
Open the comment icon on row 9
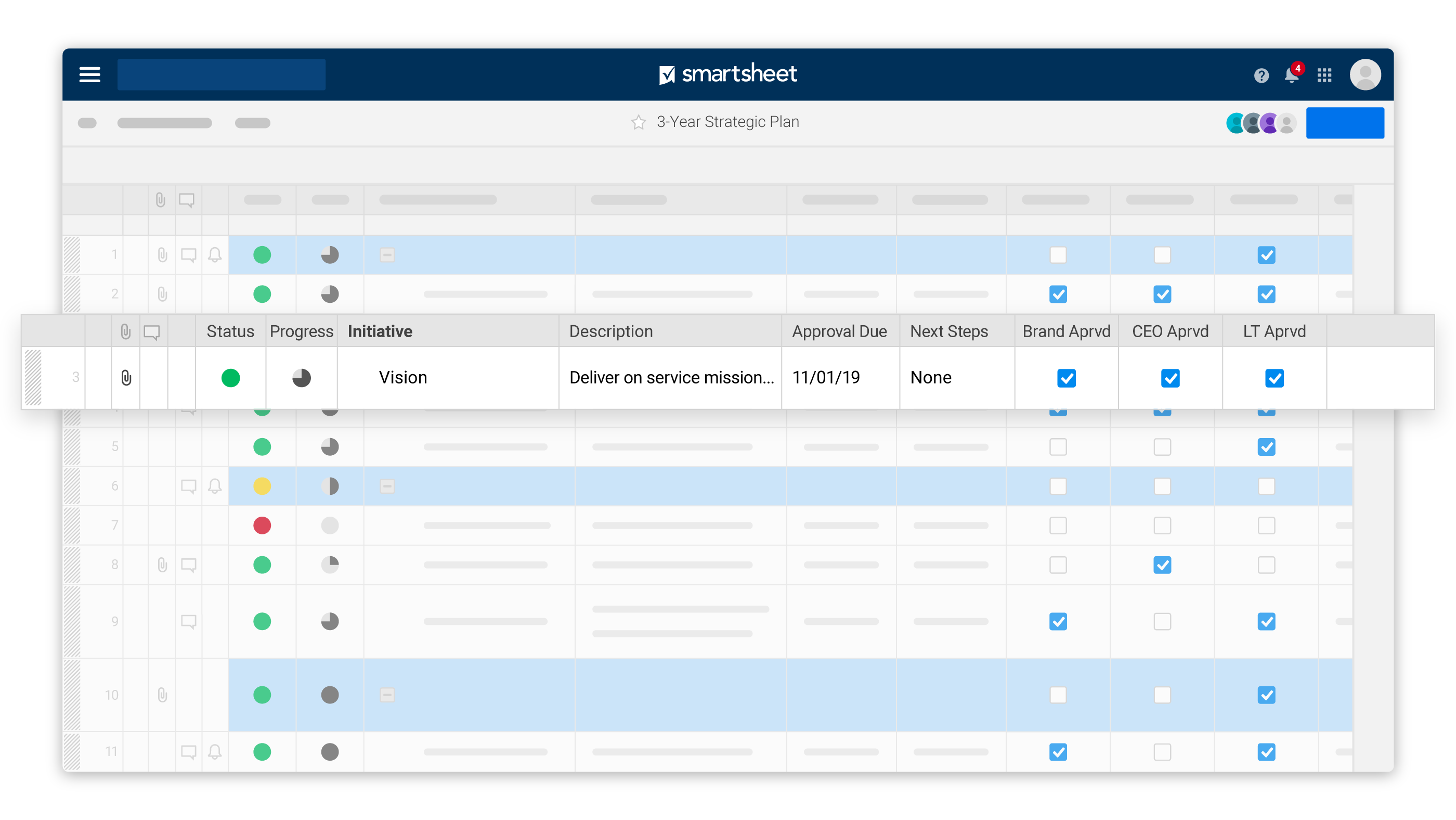tap(188, 621)
